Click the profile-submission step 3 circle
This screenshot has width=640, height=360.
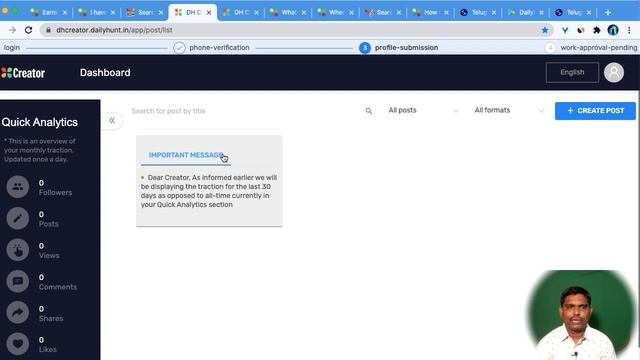pos(365,48)
